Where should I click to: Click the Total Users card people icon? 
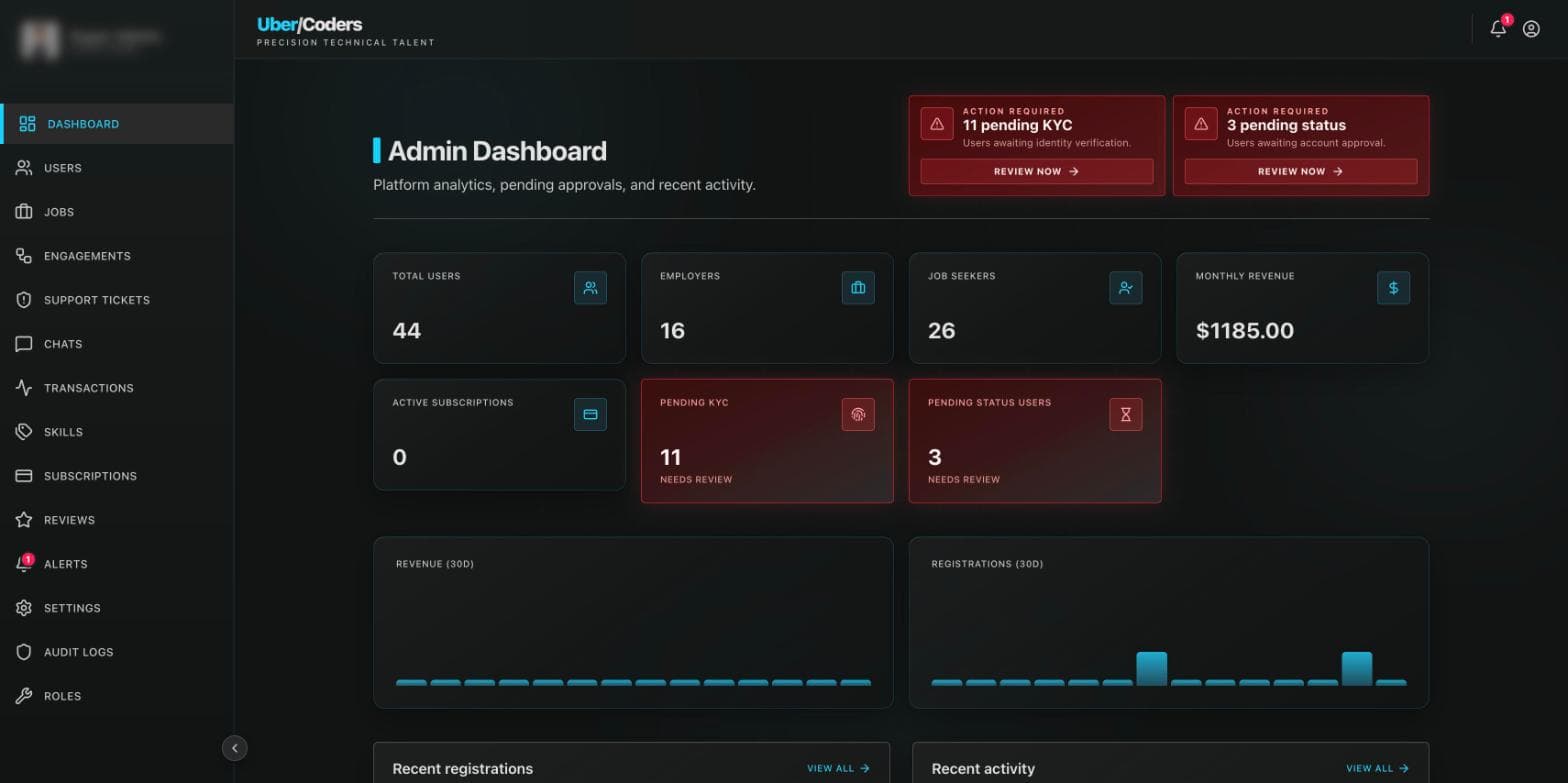point(590,288)
